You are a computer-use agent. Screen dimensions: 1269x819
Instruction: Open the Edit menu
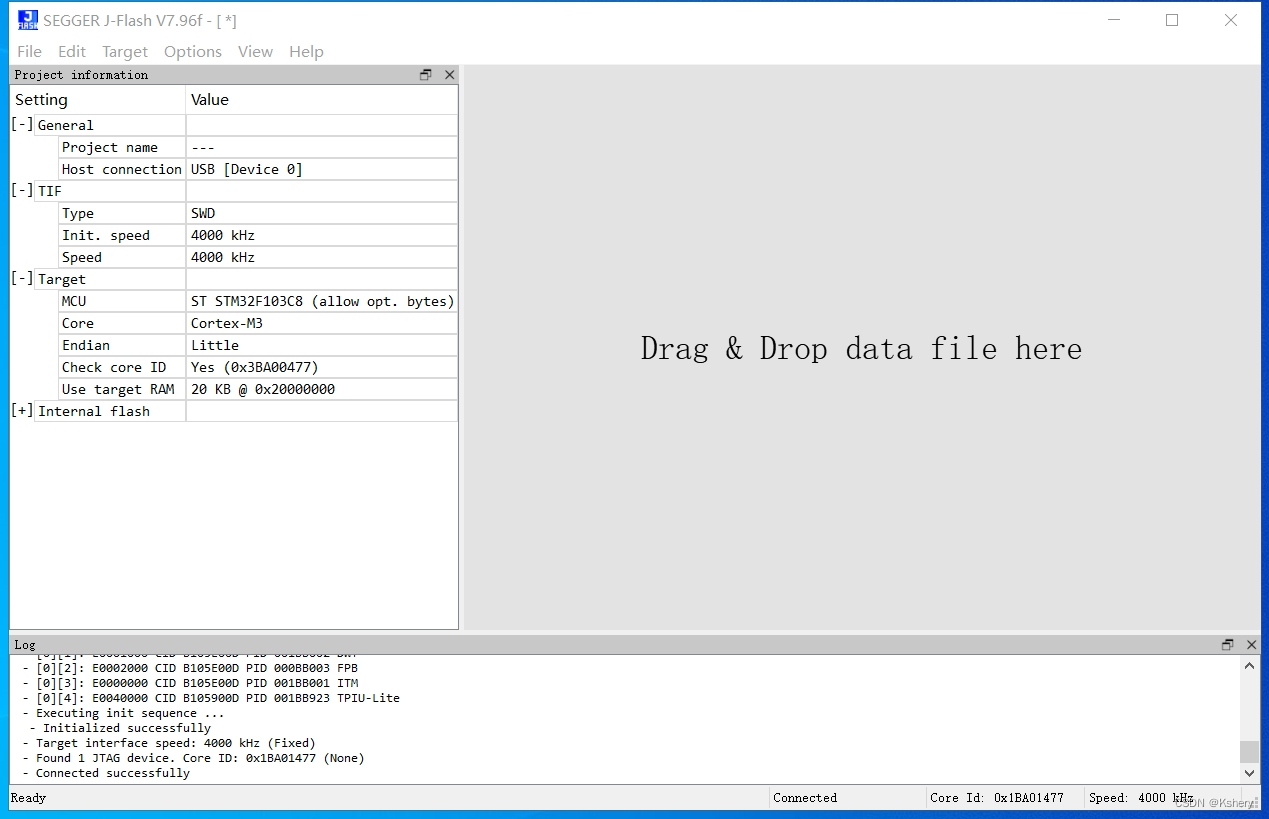tap(72, 52)
